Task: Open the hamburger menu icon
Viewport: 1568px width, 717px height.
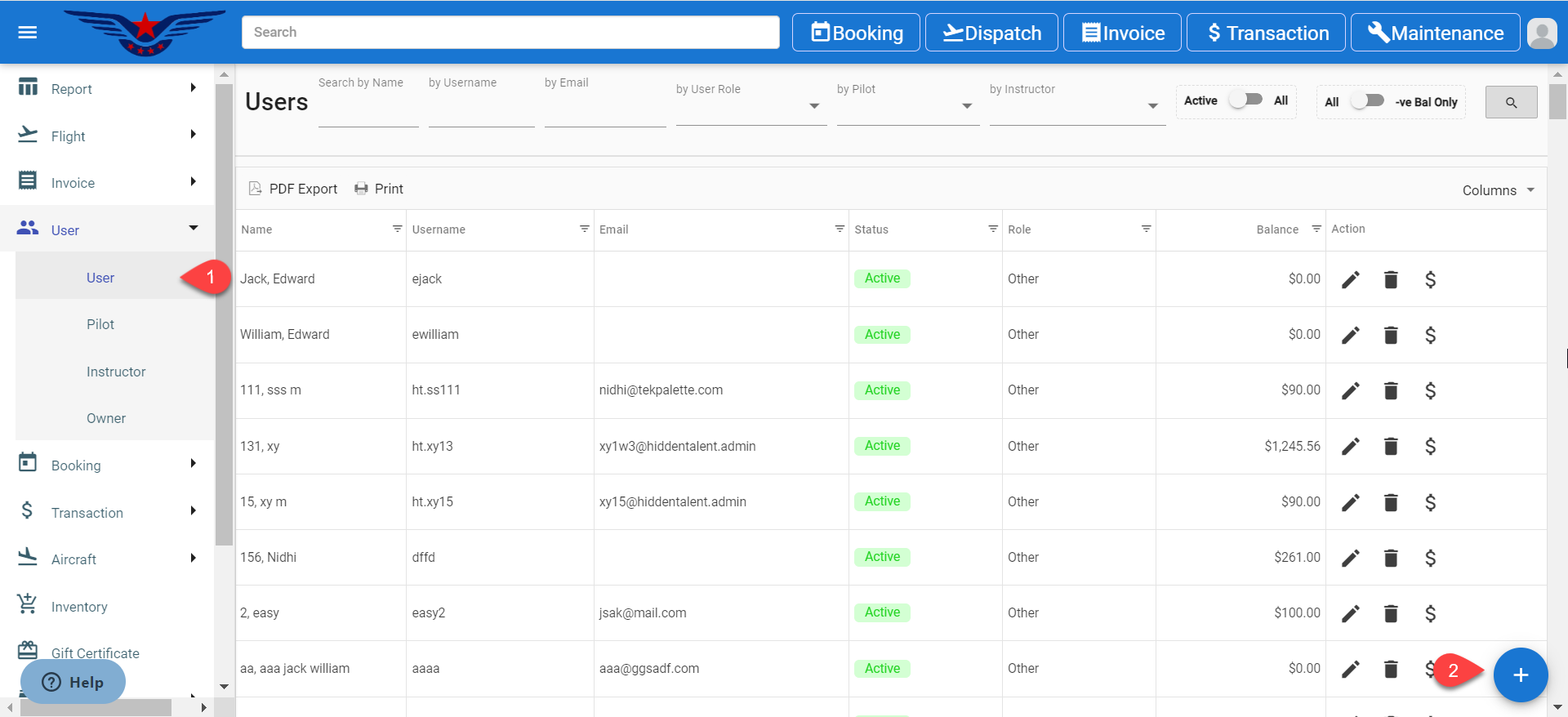Action: tap(28, 33)
